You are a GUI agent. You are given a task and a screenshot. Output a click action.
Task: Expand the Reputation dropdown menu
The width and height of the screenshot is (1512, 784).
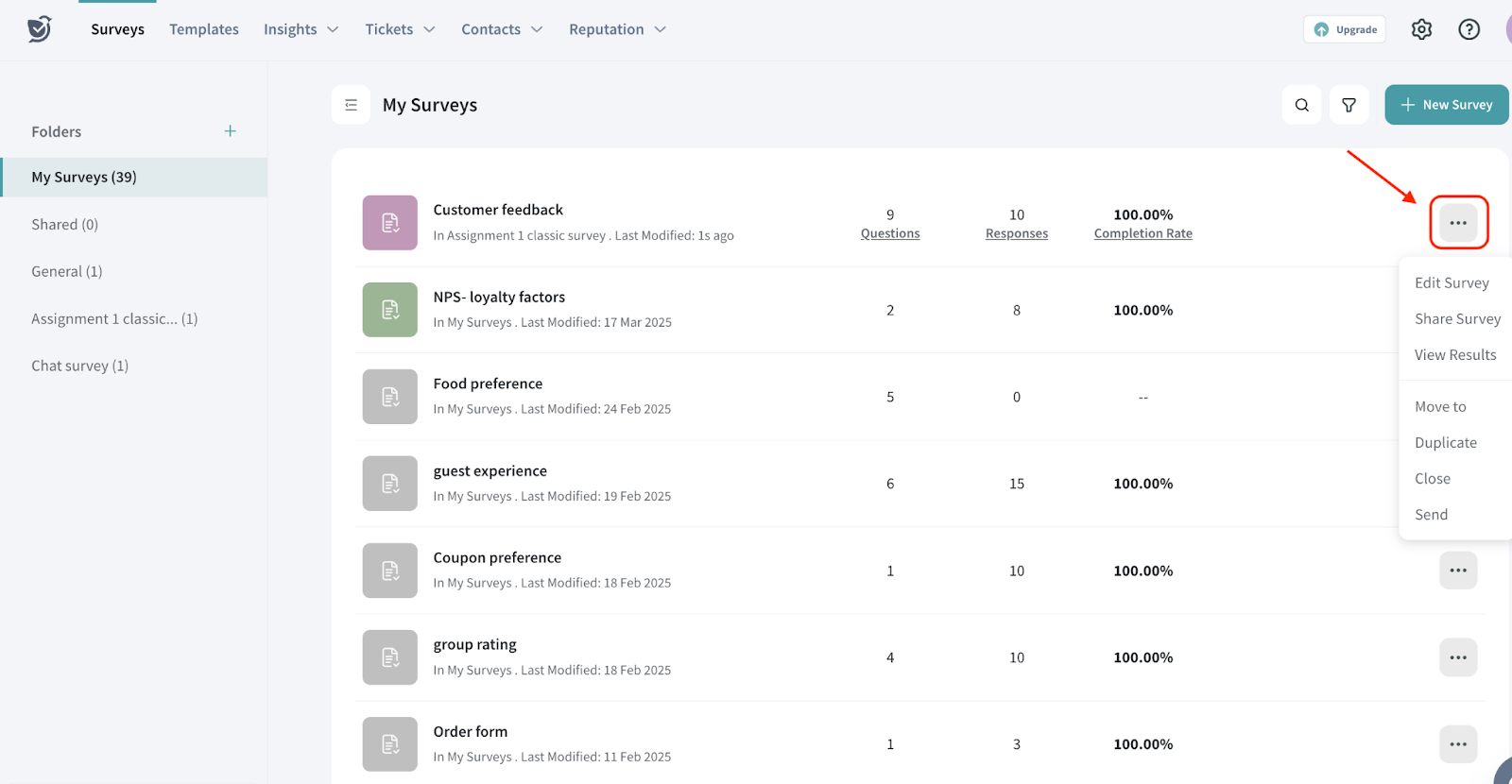pos(617,29)
